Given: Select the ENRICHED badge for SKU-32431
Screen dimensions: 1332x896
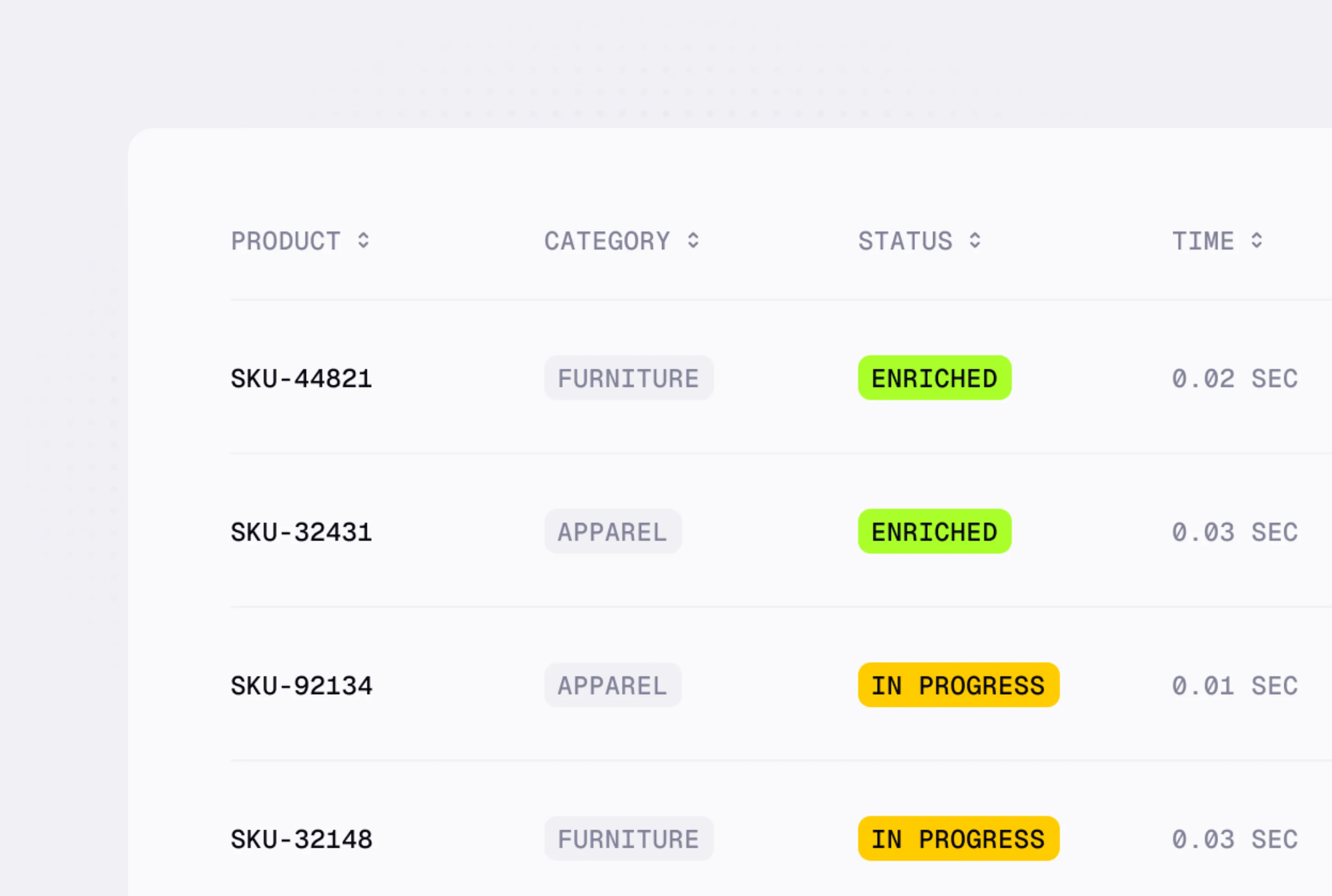Looking at the screenshot, I should pyautogui.click(x=934, y=531).
